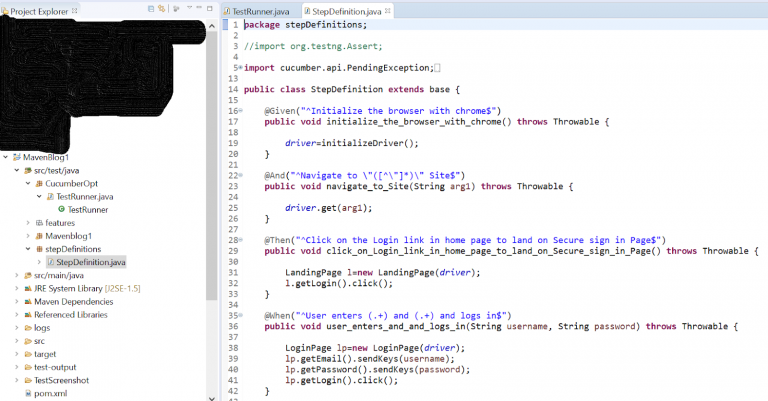Expand folded imports at line 5
The height and width of the screenshot is (401, 768).
tap(240, 68)
